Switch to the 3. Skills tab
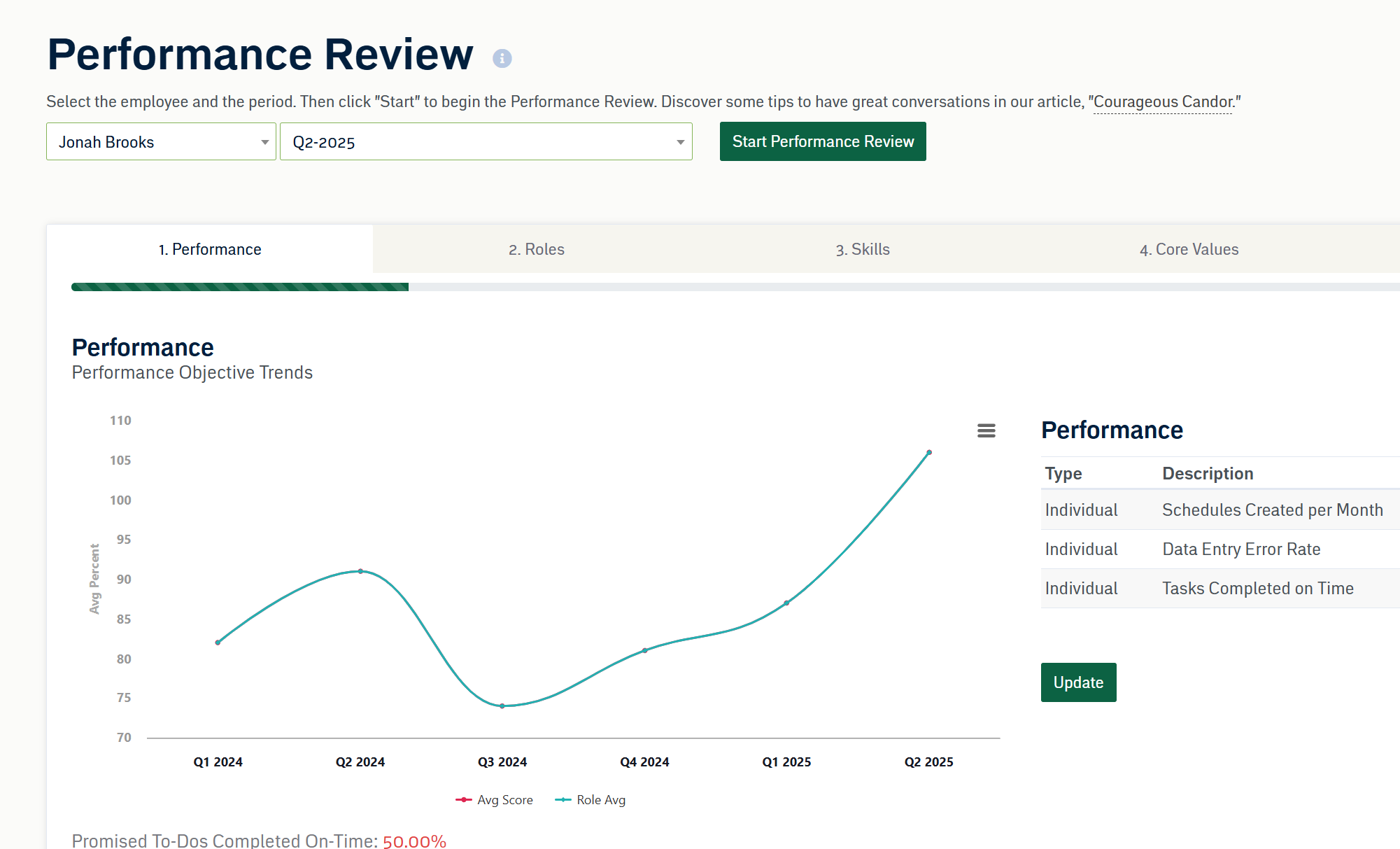The image size is (1400, 849). click(863, 249)
